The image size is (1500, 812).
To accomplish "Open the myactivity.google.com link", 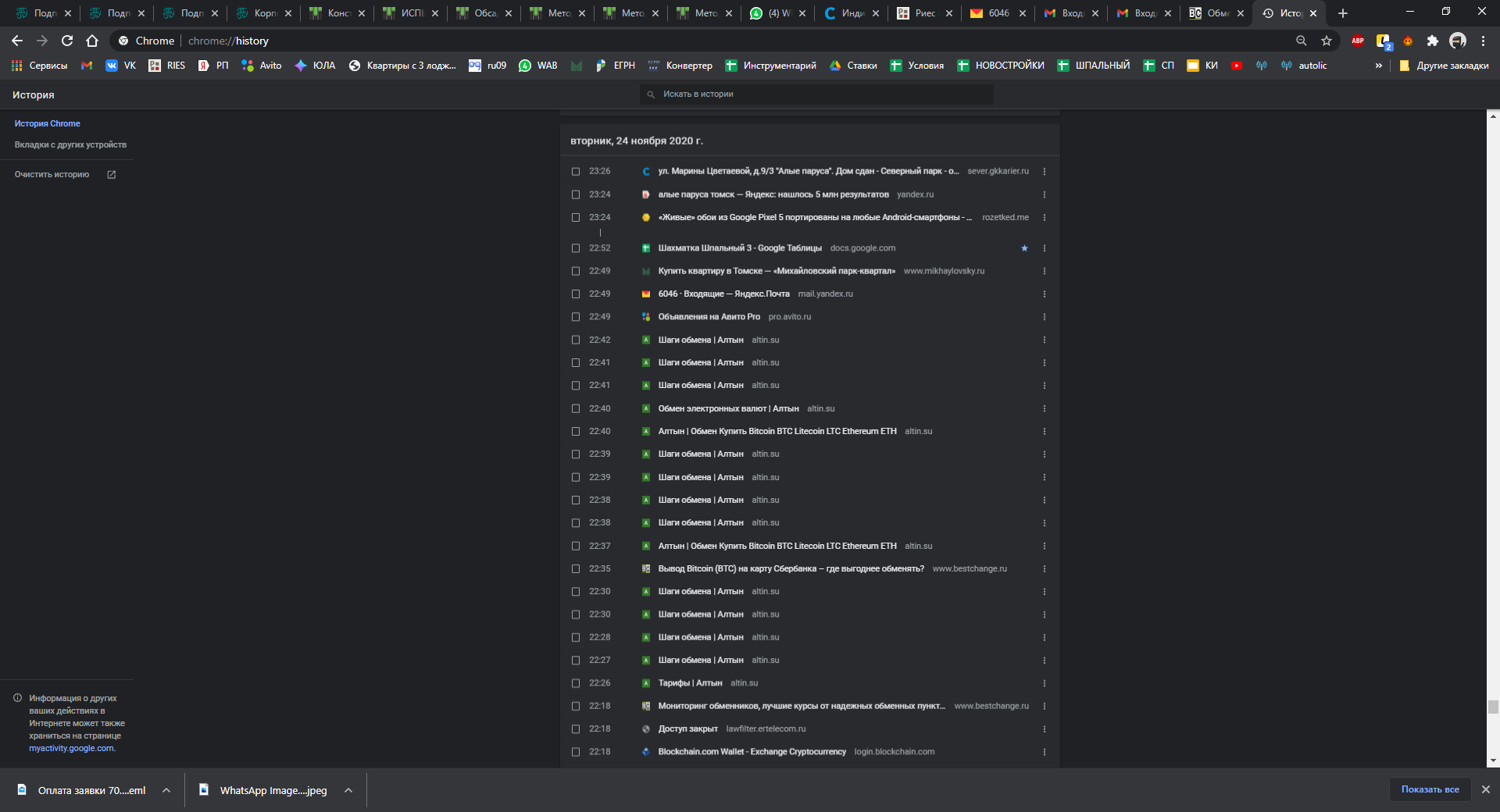I will 71,748.
